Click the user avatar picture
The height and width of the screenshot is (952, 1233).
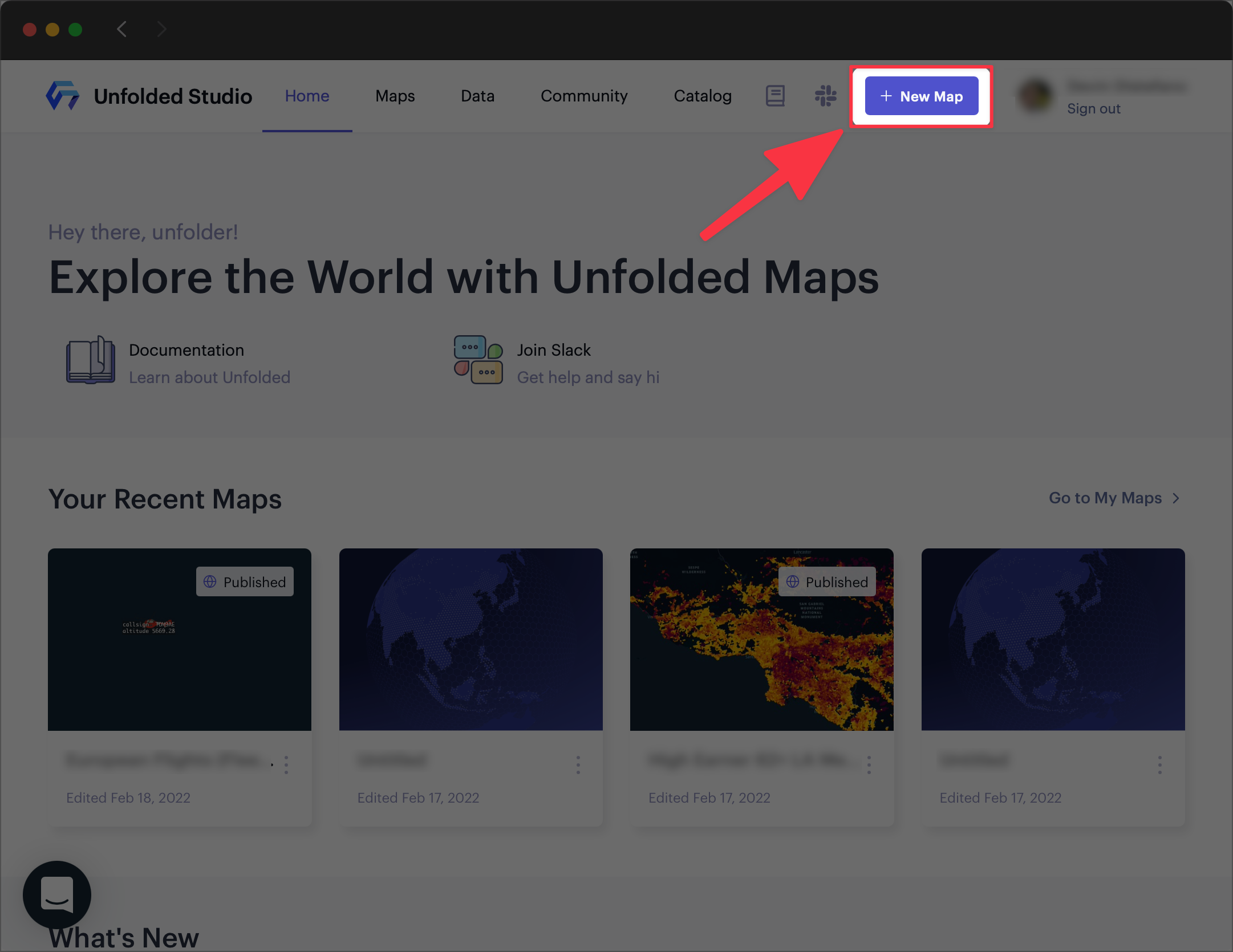pyautogui.click(x=1036, y=96)
